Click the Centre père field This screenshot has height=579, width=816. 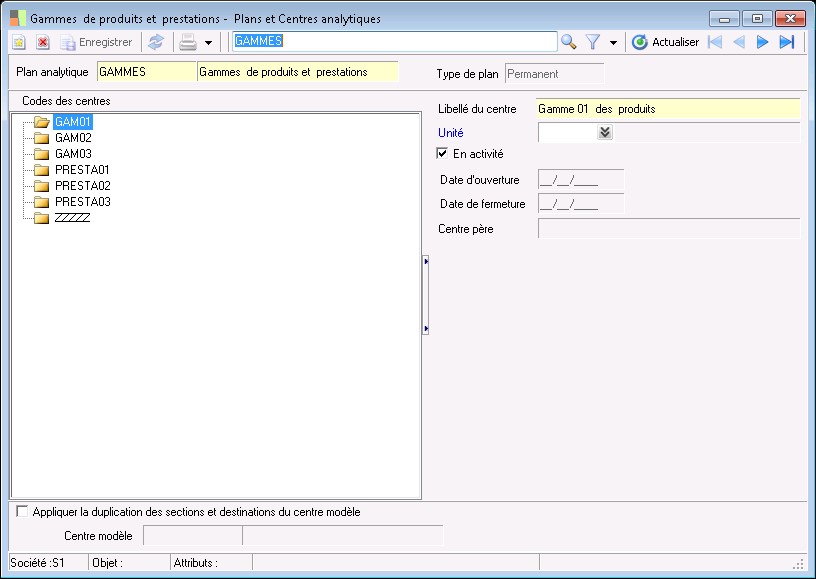[x=669, y=229]
